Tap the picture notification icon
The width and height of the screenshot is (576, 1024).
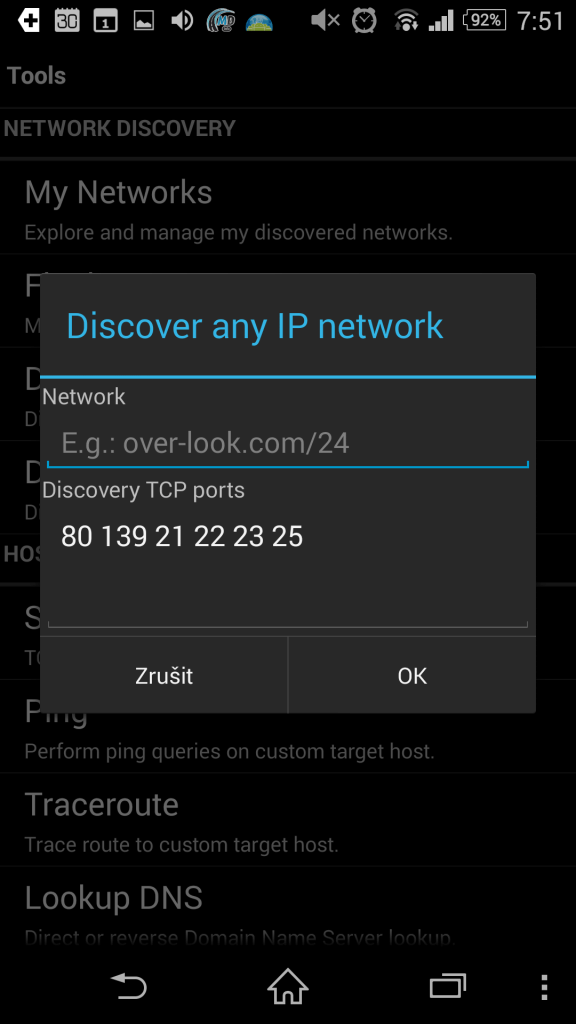click(x=144, y=21)
